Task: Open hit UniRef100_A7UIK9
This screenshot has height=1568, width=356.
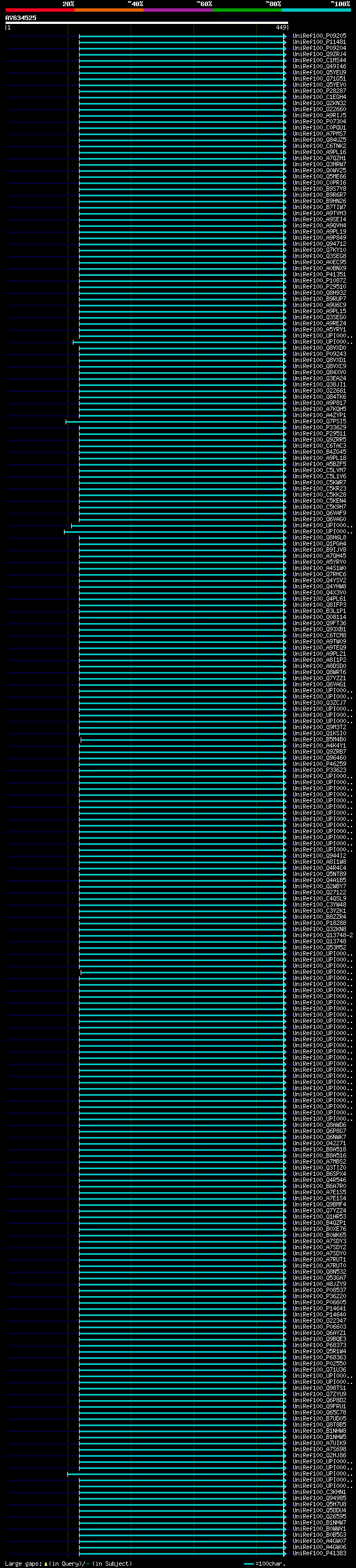Action: click(319, 1443)
